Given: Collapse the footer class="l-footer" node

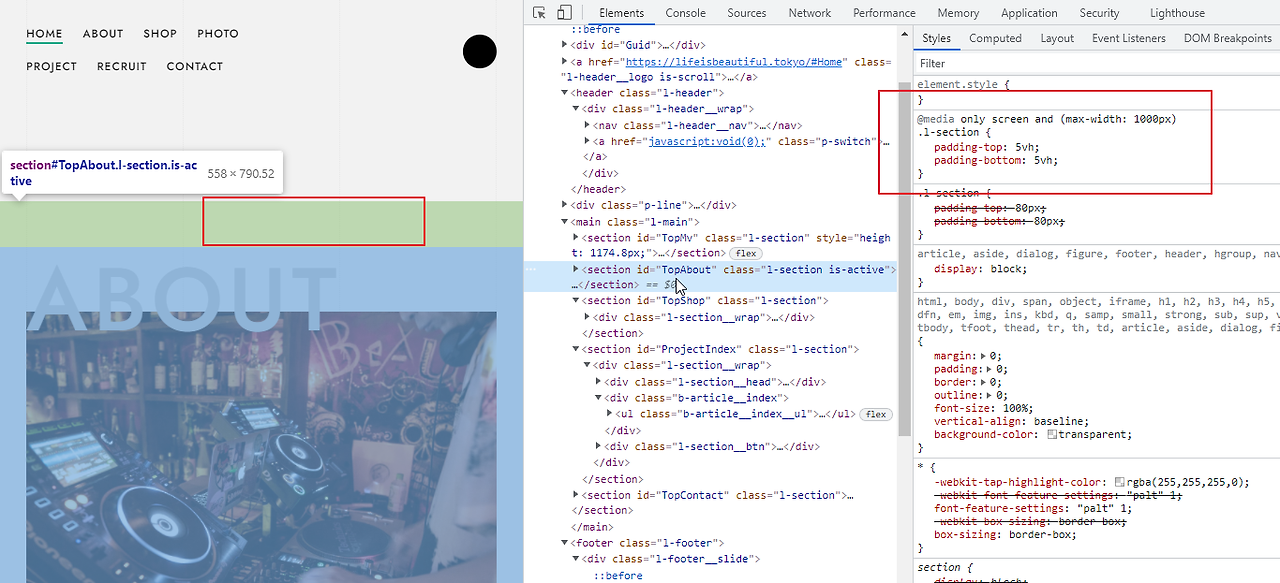Looking at the screenshot, I should click(564, 543).
